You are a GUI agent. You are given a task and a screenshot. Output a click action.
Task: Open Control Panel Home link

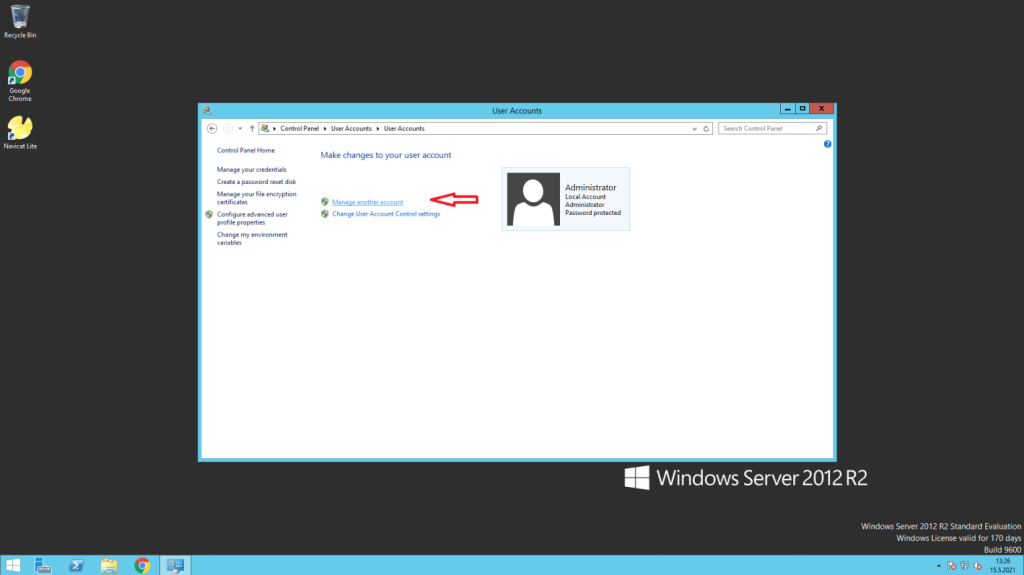(246, 150)
